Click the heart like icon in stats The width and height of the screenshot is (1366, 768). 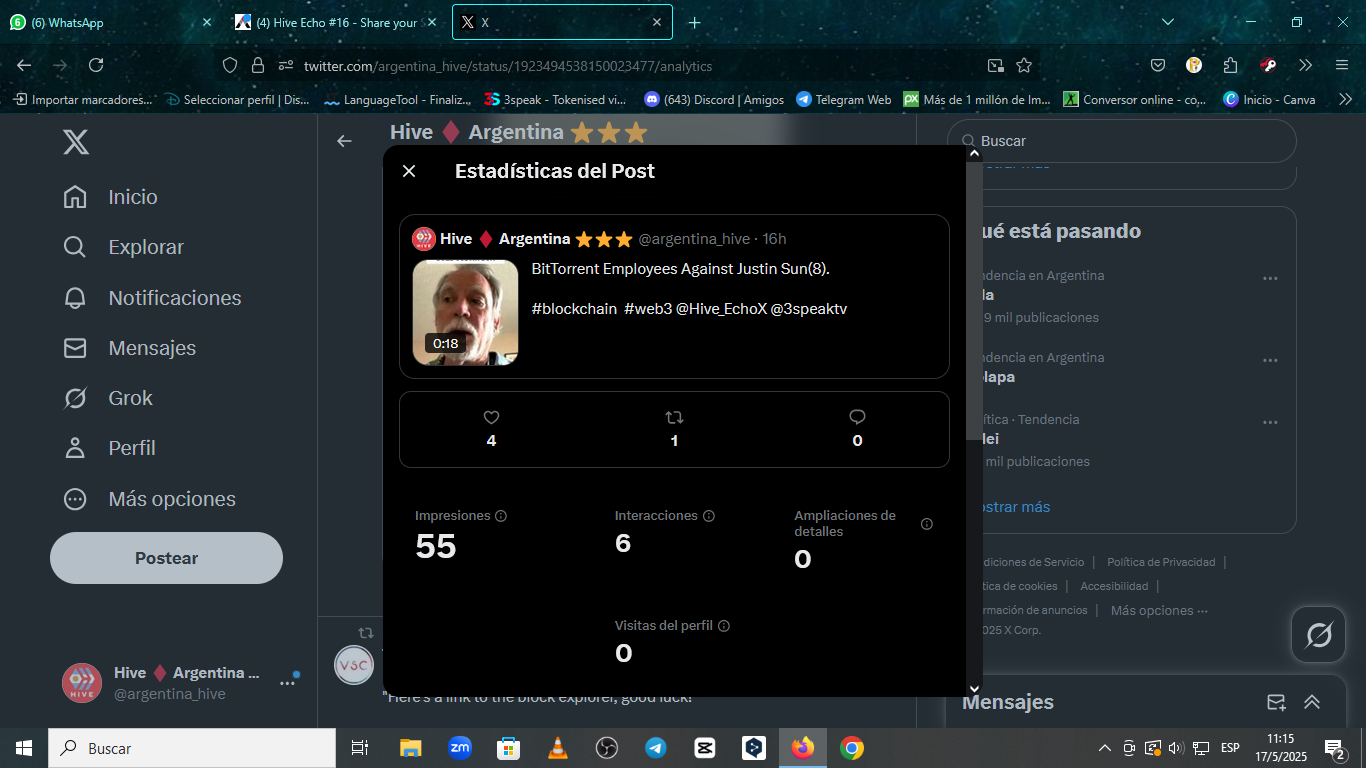pyautogui.click(x=491, y=417)
